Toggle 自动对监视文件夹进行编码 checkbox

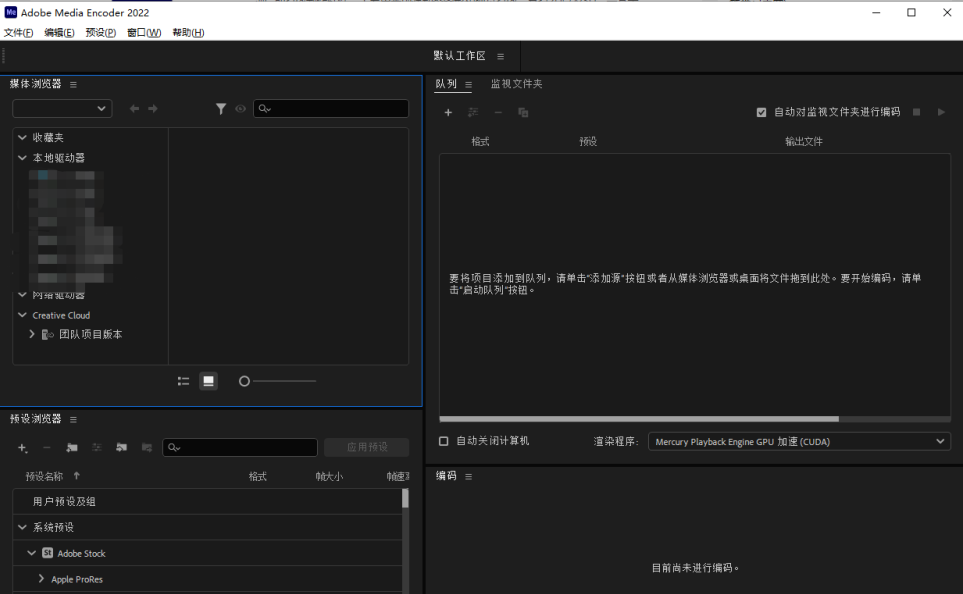(x=762, y=112)
